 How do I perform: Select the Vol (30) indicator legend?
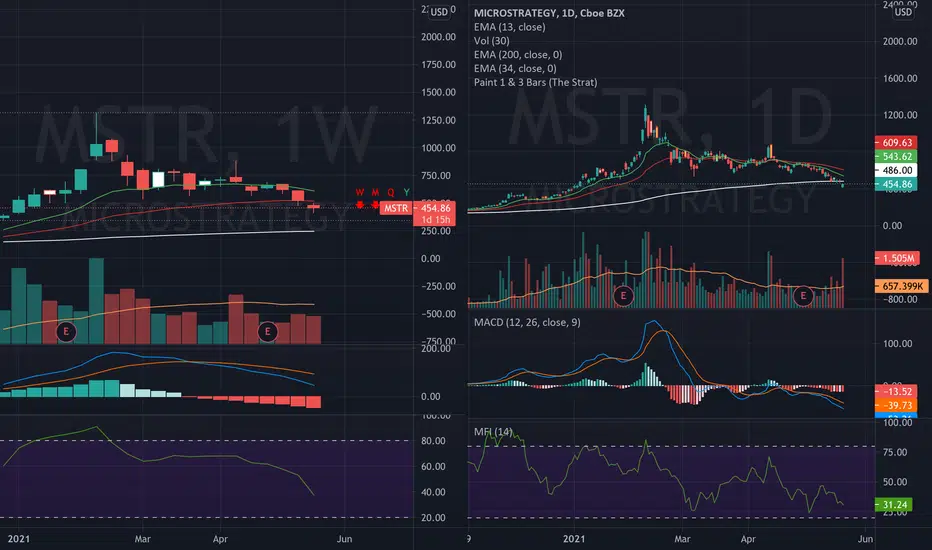click(x=492, y=40)
